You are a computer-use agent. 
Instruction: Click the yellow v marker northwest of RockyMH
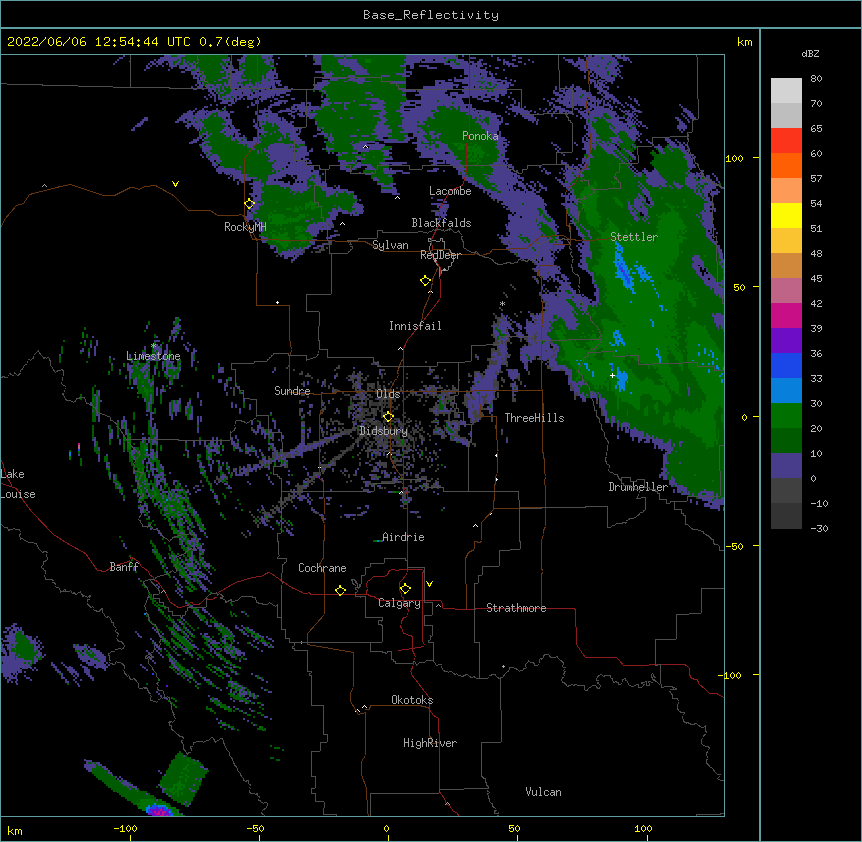point(175,184)
